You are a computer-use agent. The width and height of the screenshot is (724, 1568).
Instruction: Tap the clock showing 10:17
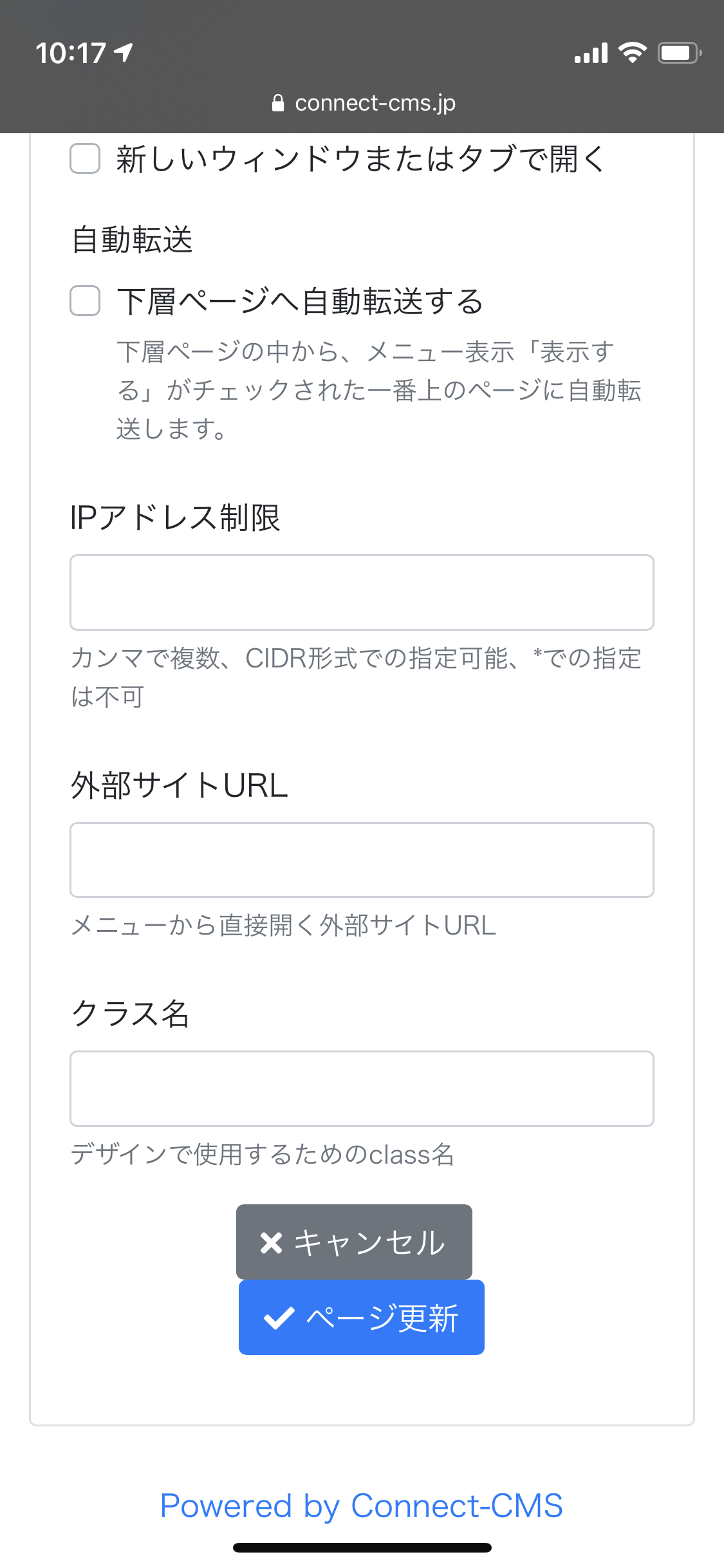click(71, 54)
